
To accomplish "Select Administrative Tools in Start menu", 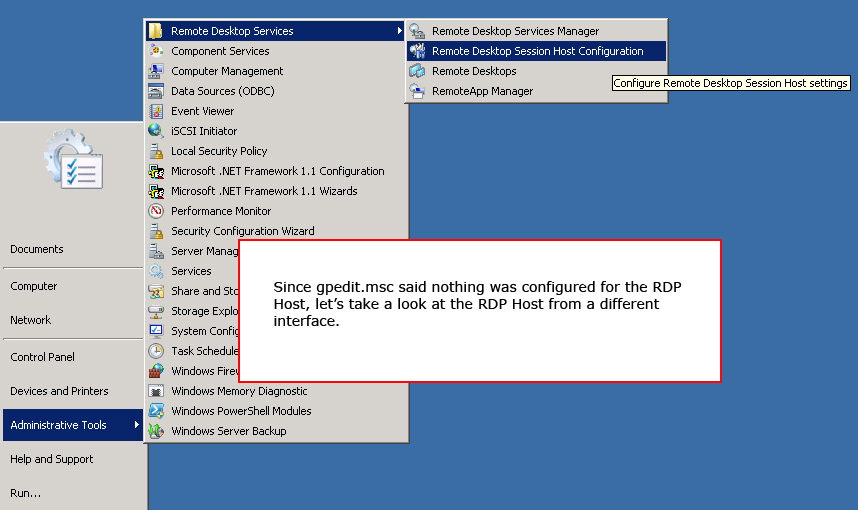I will (73, 425).
